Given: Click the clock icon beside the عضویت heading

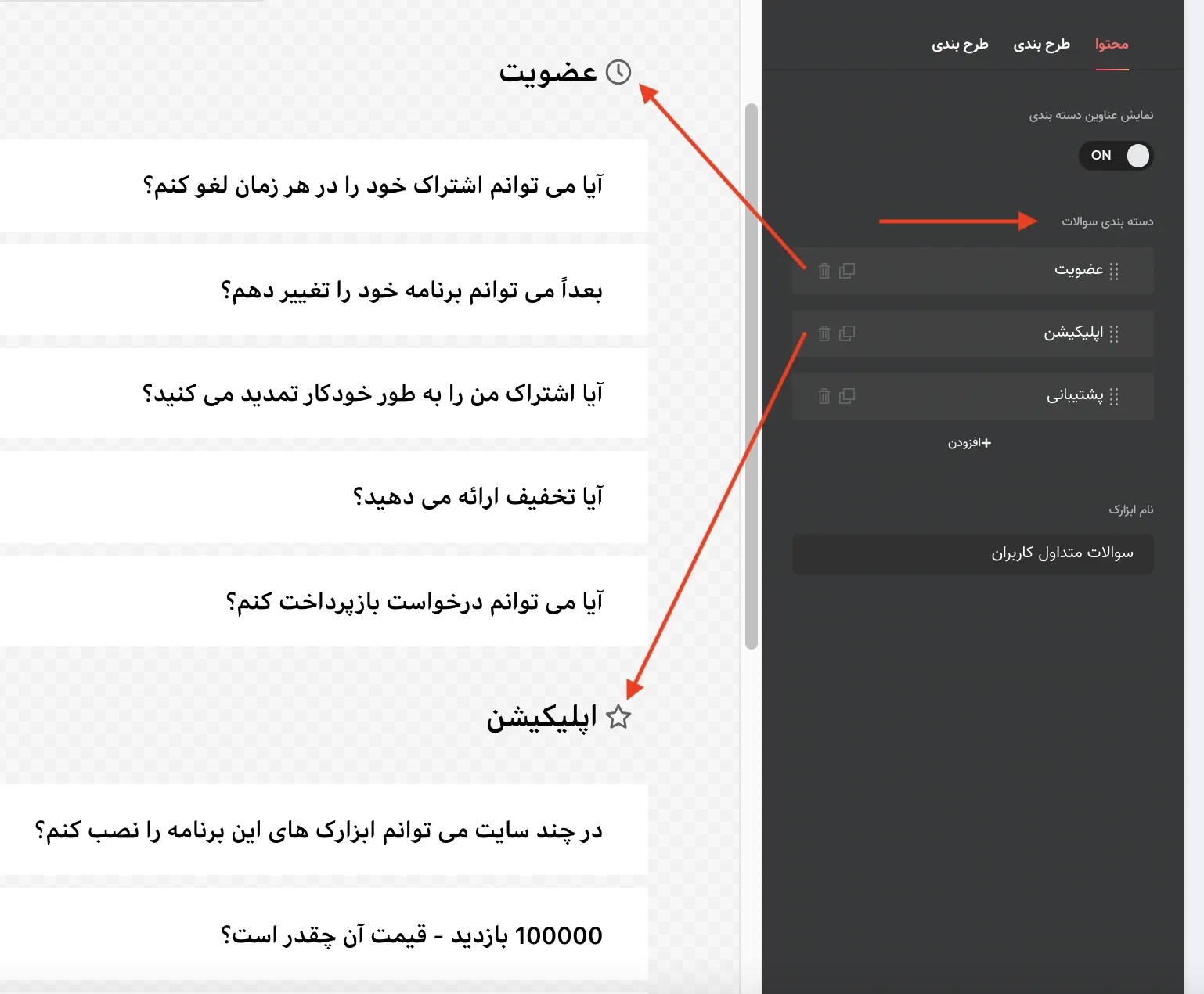Looking at the screenshot, I should [x=618, y=72].
